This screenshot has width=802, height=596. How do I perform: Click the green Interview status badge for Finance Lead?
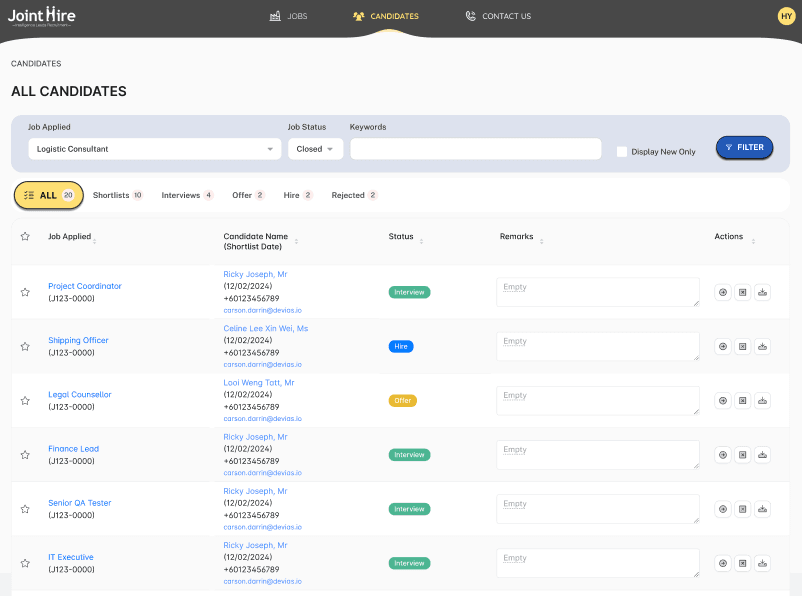409,454
